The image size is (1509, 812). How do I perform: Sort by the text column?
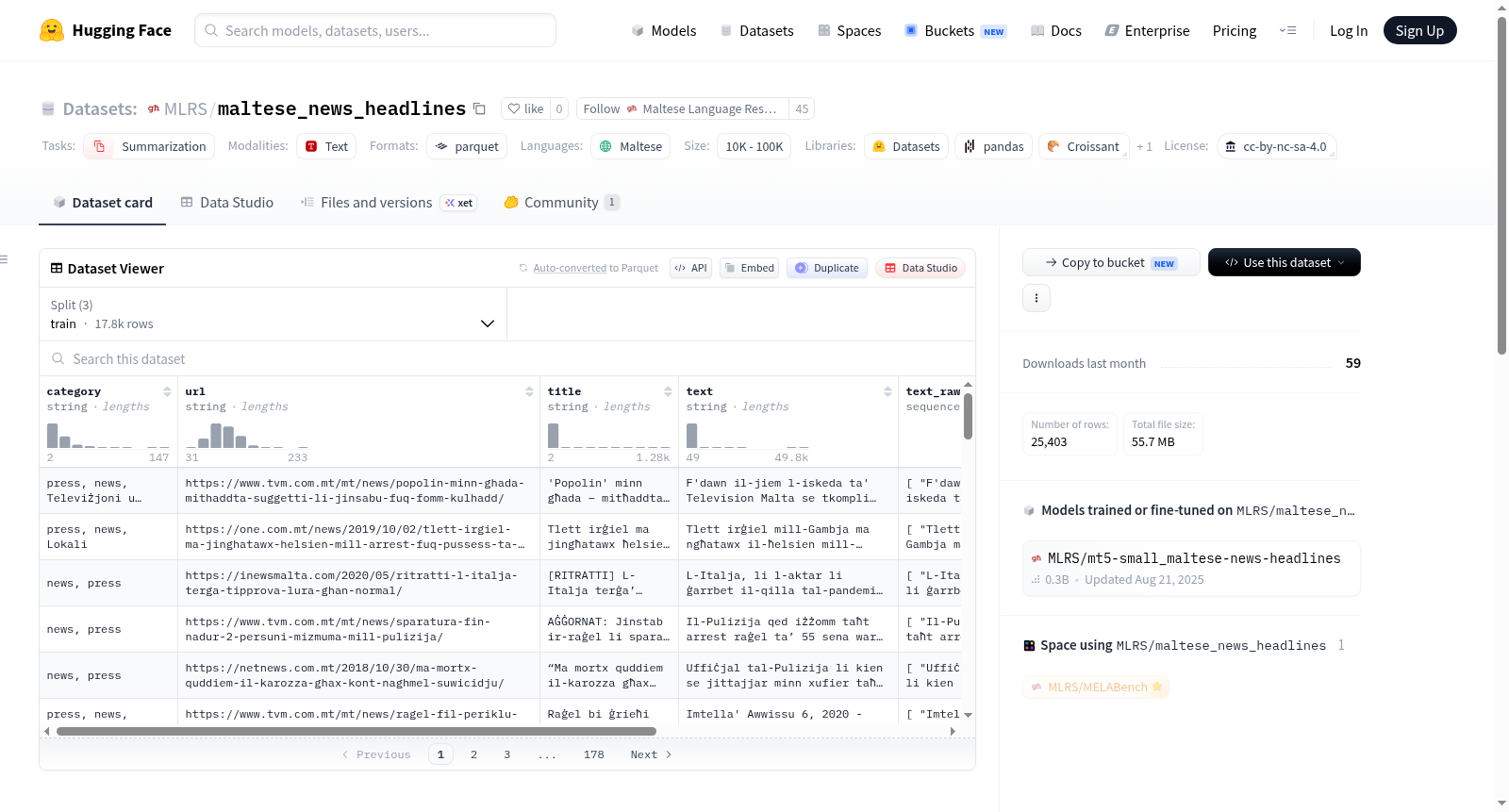887,391
